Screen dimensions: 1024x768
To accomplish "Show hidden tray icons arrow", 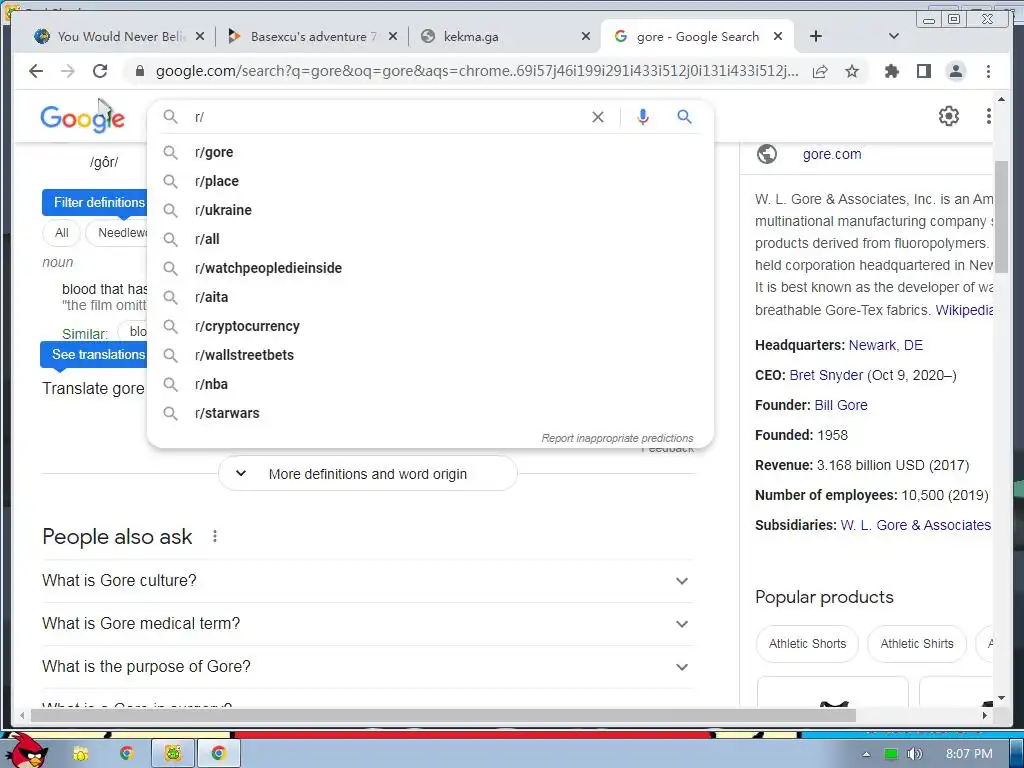I will (866, 754).
